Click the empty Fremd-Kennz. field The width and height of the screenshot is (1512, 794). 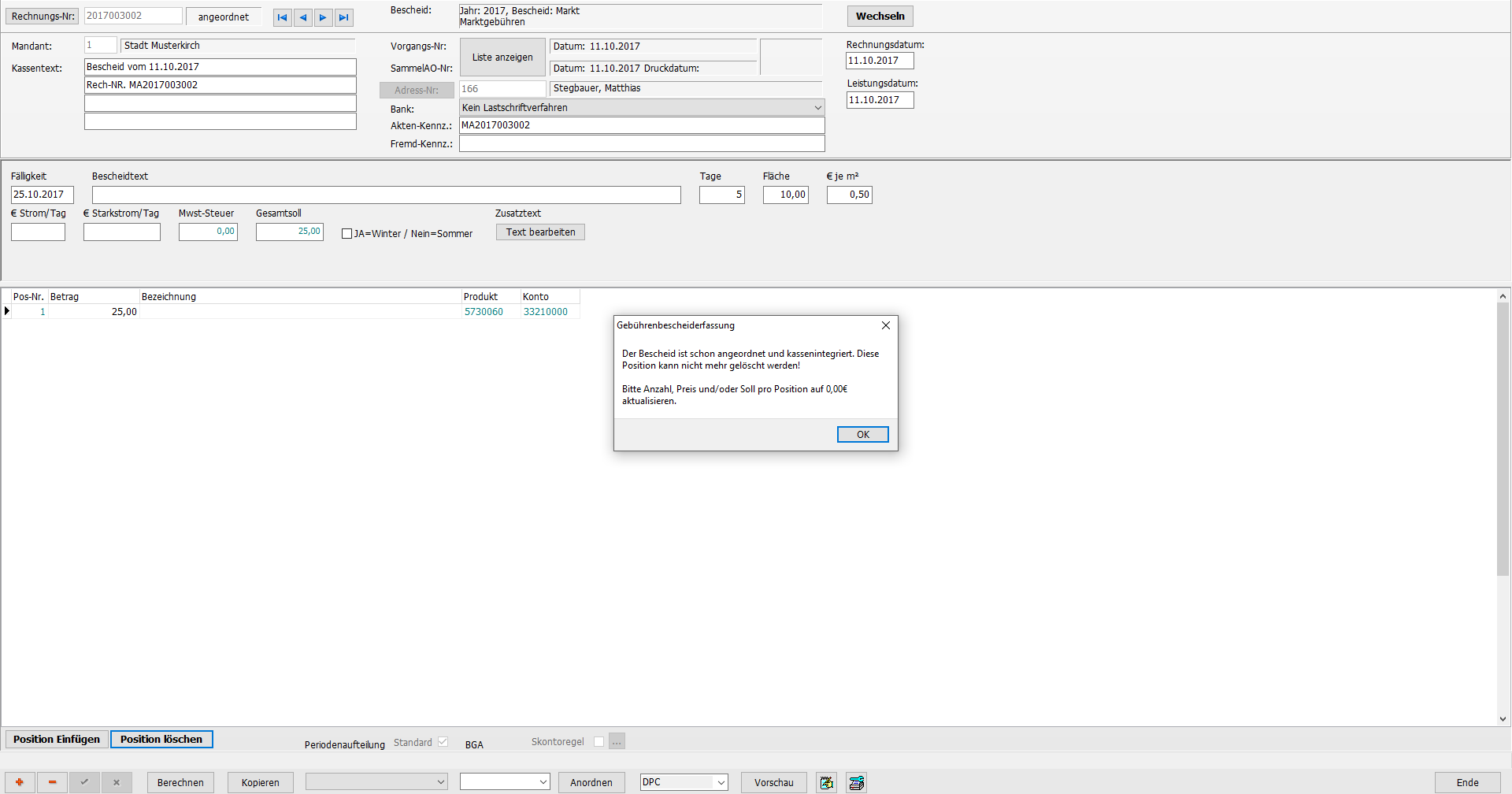(x=642, y=143)
